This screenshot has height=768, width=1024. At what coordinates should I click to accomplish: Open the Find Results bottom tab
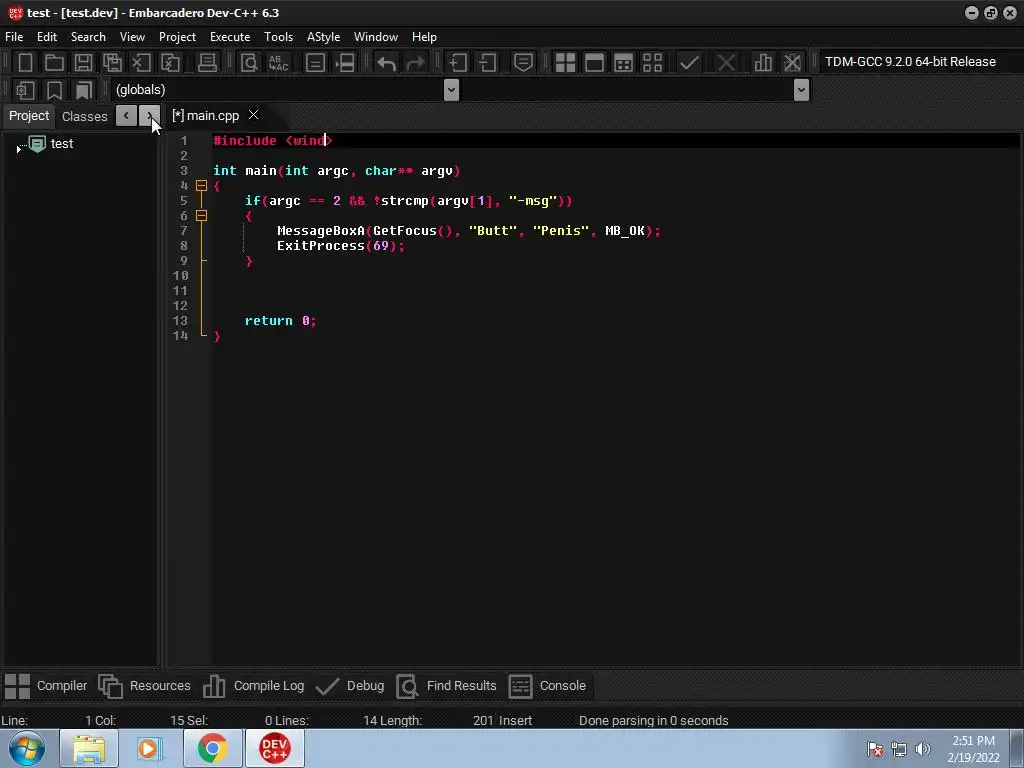point(447,686)
